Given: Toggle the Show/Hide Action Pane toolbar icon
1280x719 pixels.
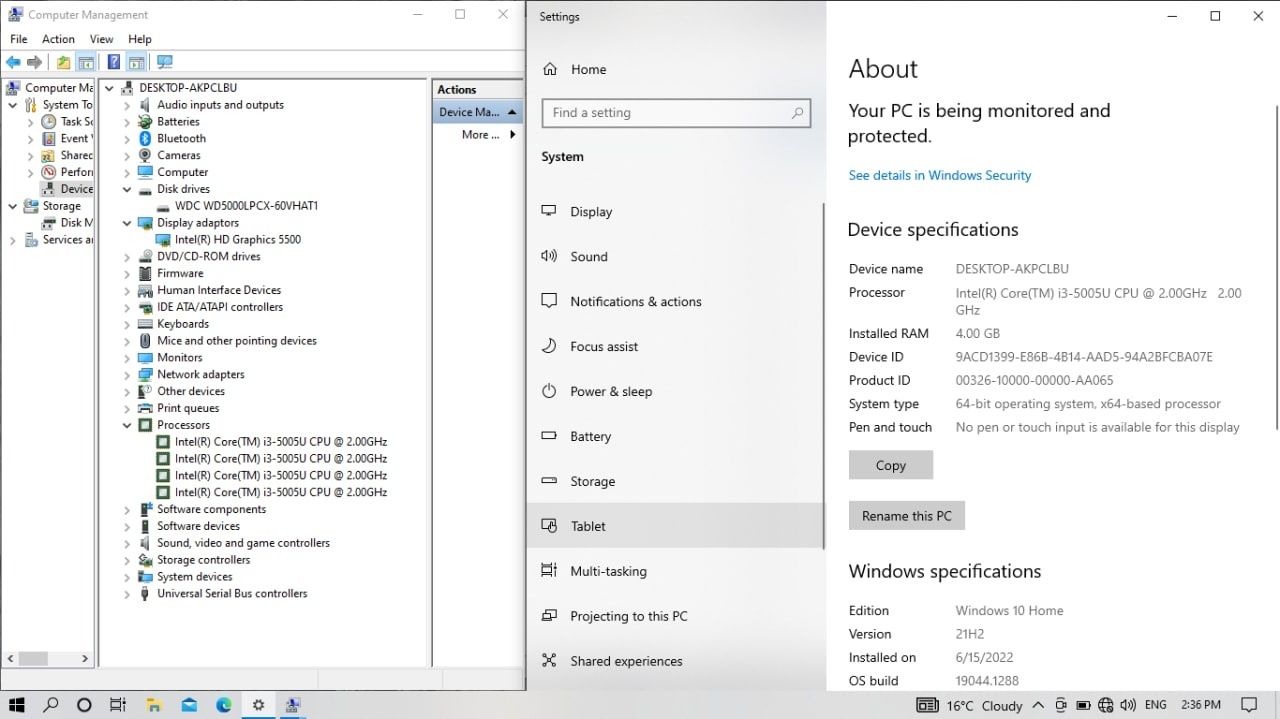Looking at the screenshot, I should point(136,62).
